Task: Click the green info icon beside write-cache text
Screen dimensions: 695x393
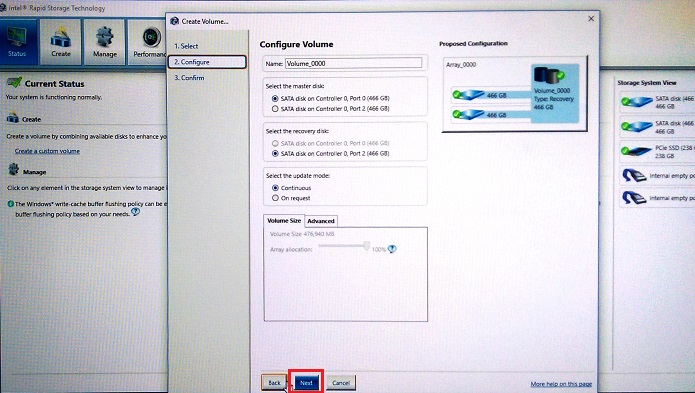Action: pyautogui.click(x=11, y=204)
